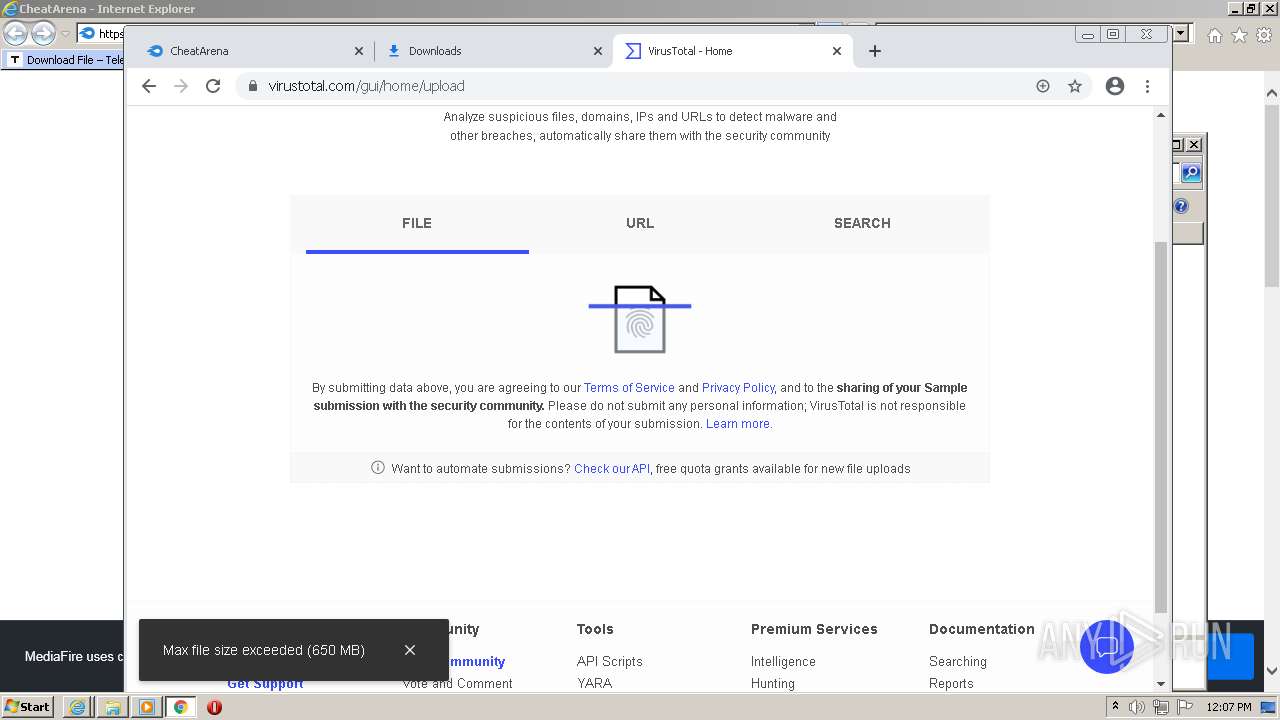This screenshot has height=720, width=1280.
Task: Click the address bar URL field
Action: pyautogui.click(x=640, y=86)
